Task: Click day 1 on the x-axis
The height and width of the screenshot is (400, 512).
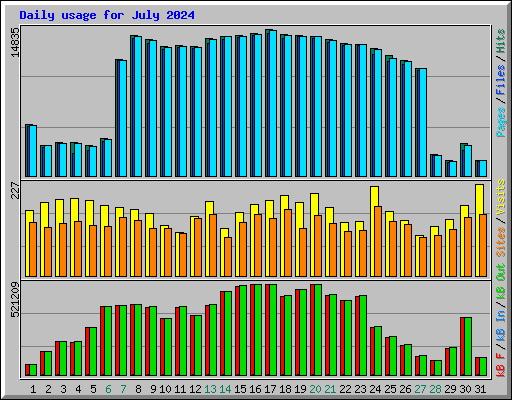Action: (33, 389)
